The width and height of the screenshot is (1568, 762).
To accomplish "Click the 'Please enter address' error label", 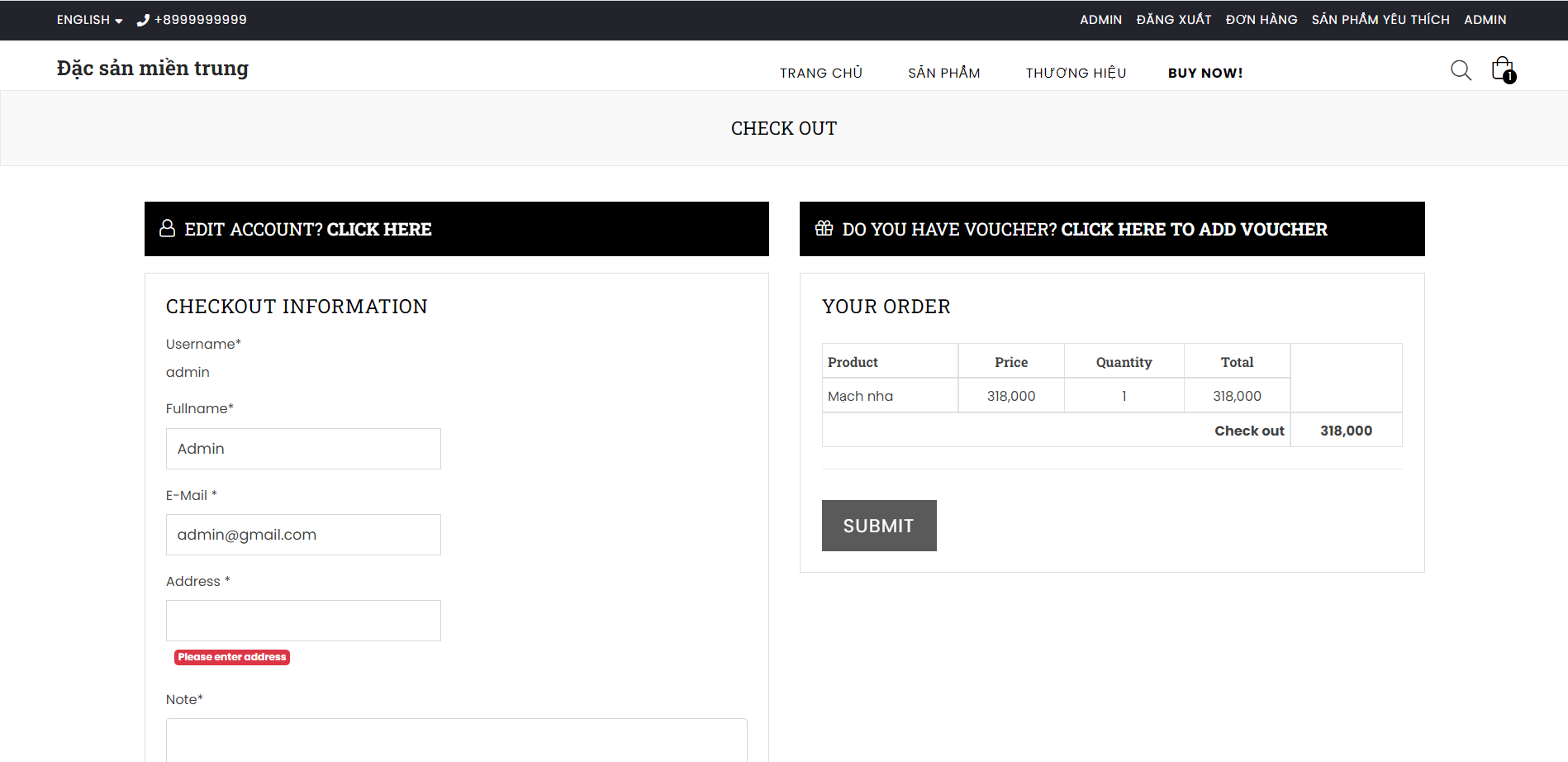I will [x=232, y=657].
